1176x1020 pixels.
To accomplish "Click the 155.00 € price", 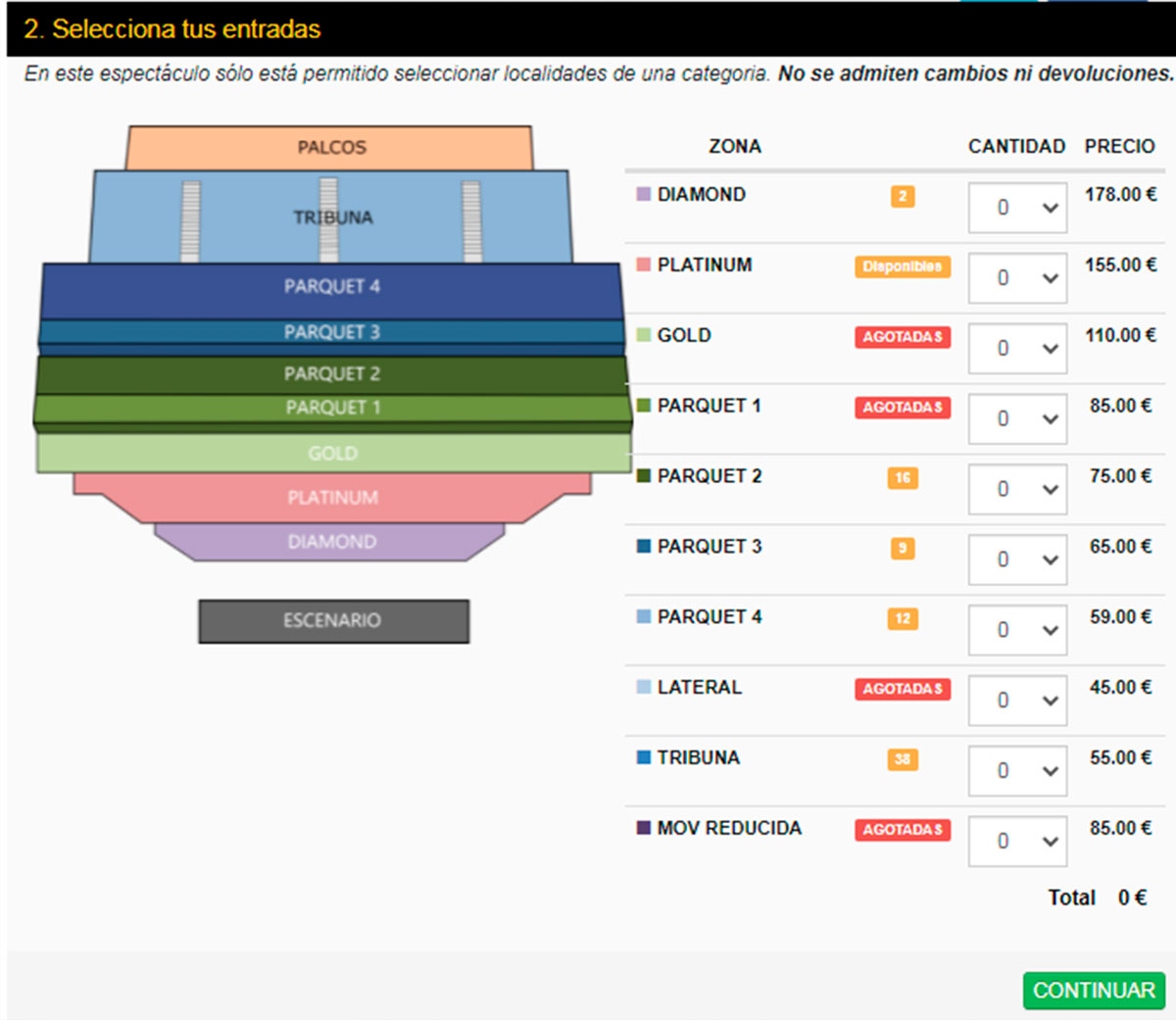I will [1120, 265].
